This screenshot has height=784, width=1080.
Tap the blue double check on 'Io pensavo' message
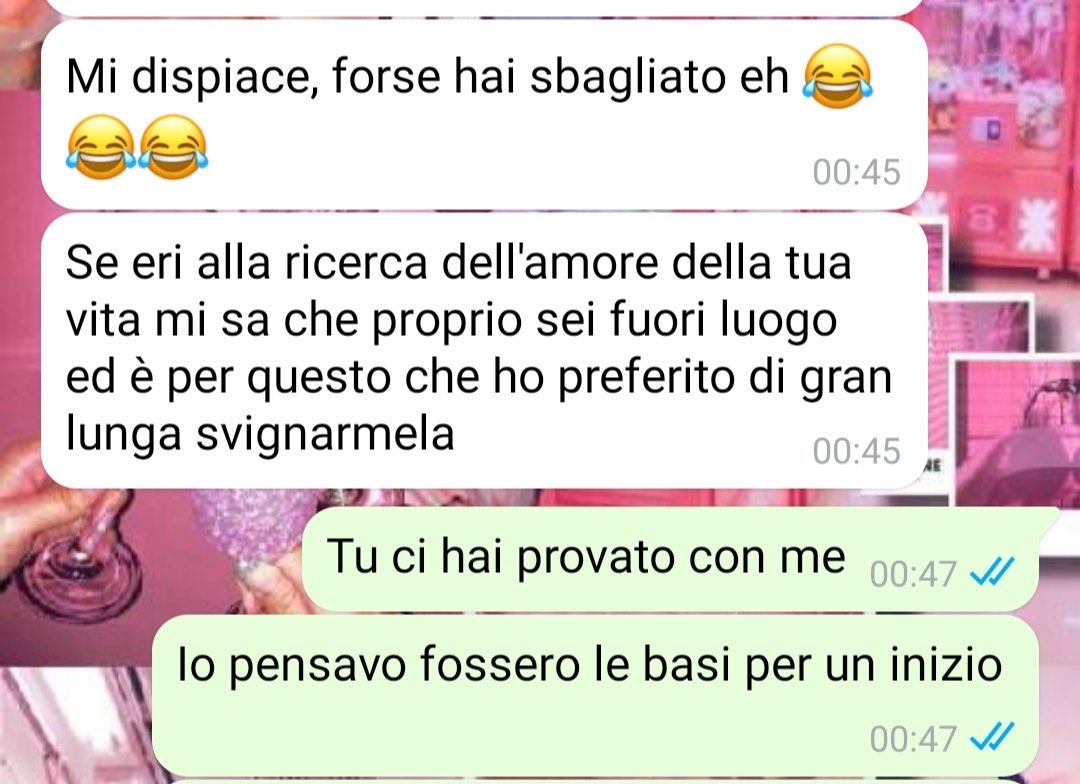pyautogui.click(x=992, y=737)
